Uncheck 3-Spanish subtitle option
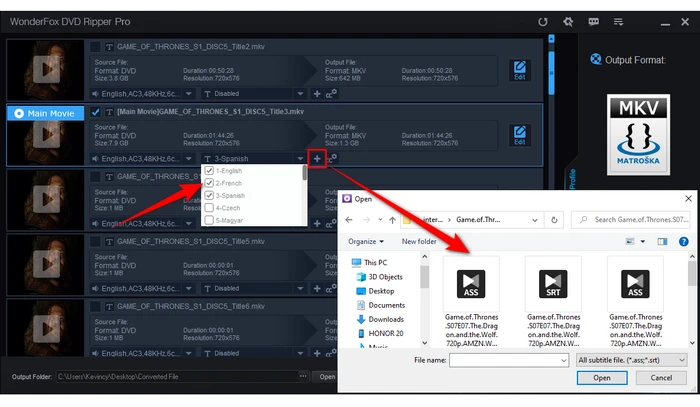The height and width of the screenshot is (407, 700). pyautogui.click(x=209, y=195)
